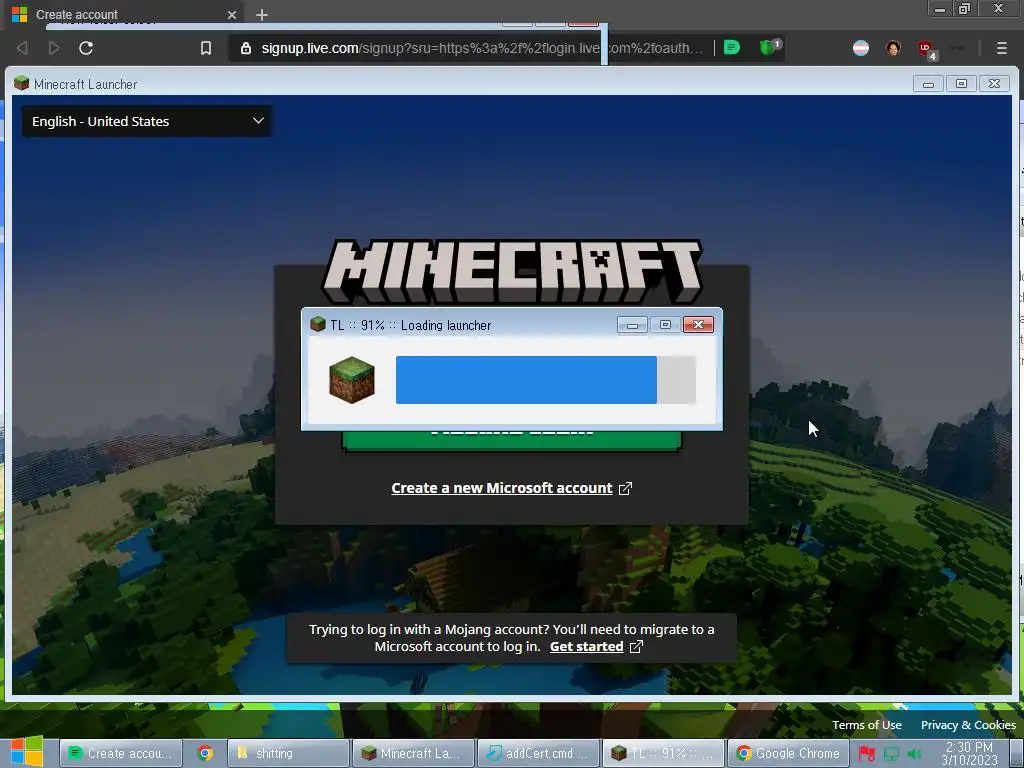Close the TL Loading launcher window
Viewport: 1024px width, 768px height.
[698, 325]
